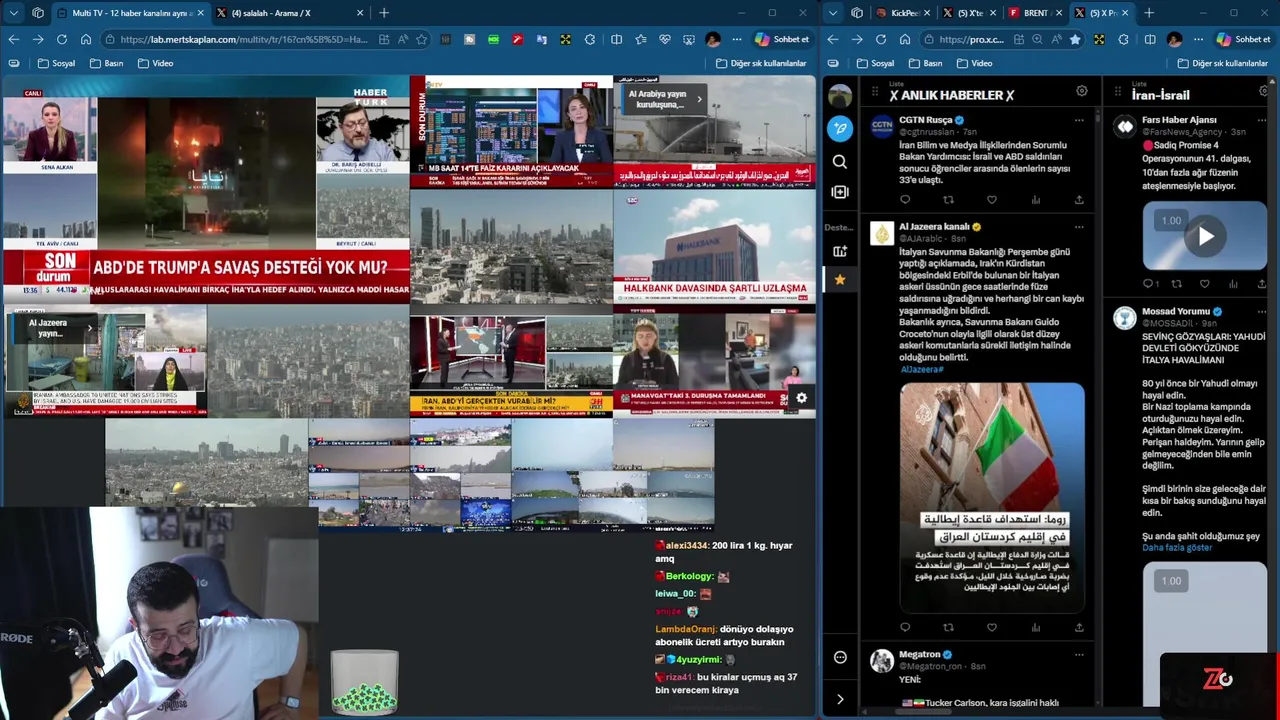The width and height of the screenshot is (1280, 720).
Task: Expand tab search dropdown in left browser
Action: pyautogui.click(x=13, y=13)
